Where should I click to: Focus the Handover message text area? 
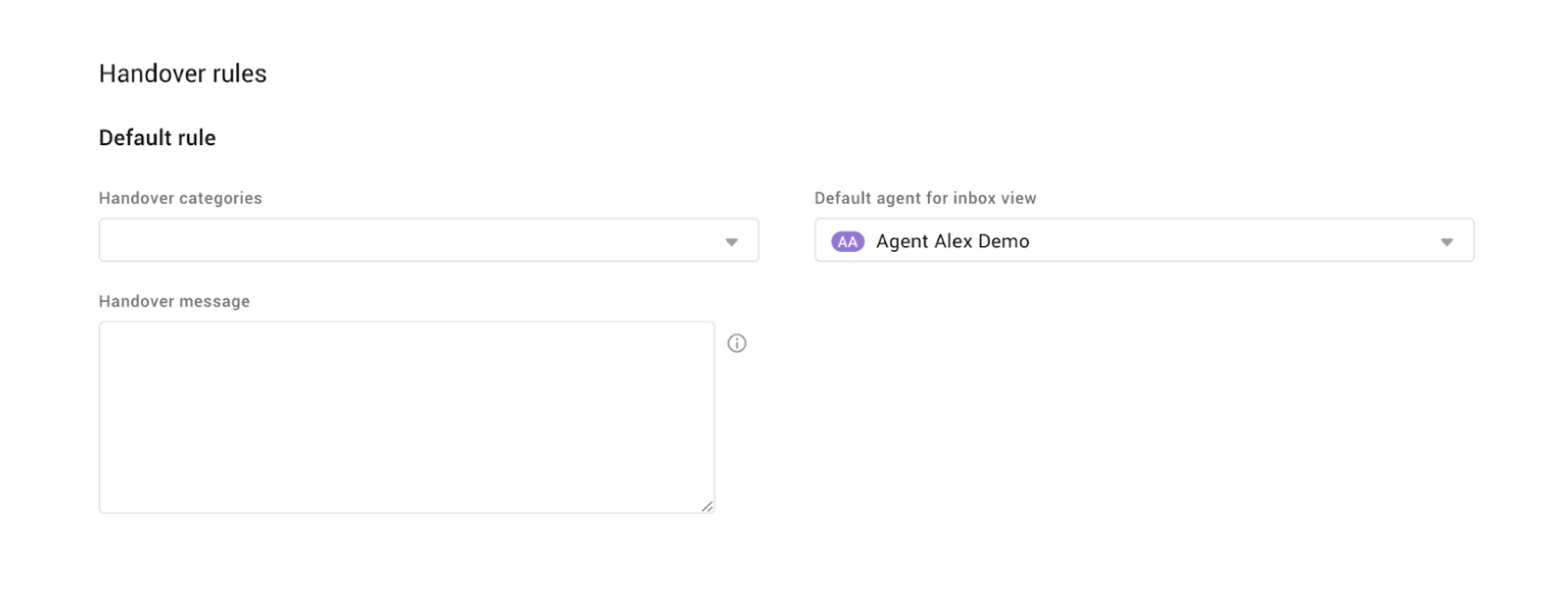click(x=406, y=417)
